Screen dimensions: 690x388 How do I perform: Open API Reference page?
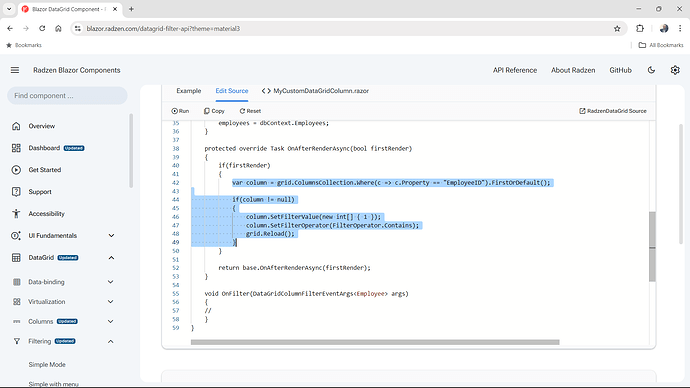click(515, 70)
